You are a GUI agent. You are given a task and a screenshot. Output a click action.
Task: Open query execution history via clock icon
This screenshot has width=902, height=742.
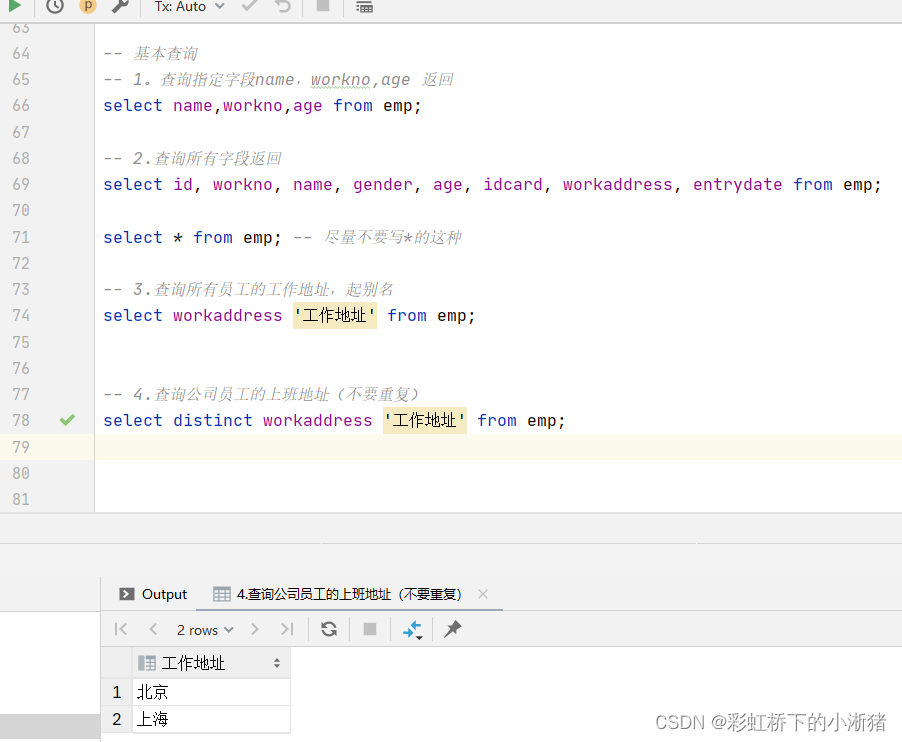click(54, 8)
